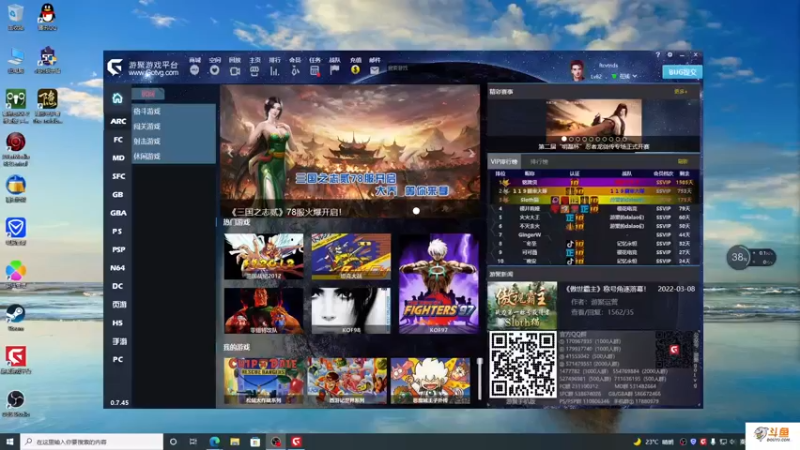Show previous banner with left arrow
Screen dimensions: 800x450
click(229, 153)
